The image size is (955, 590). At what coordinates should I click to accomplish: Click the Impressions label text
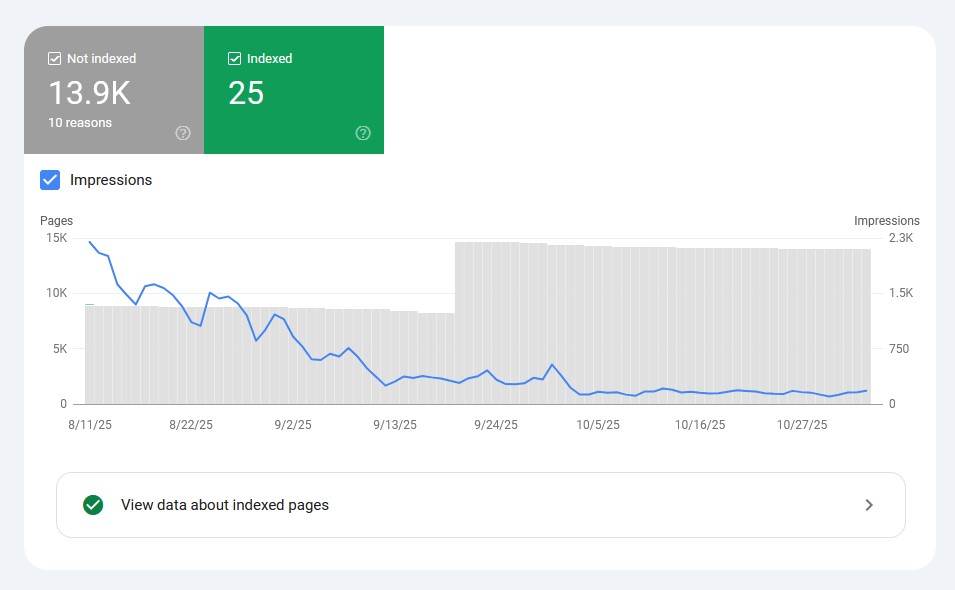[x=111, y=180]
